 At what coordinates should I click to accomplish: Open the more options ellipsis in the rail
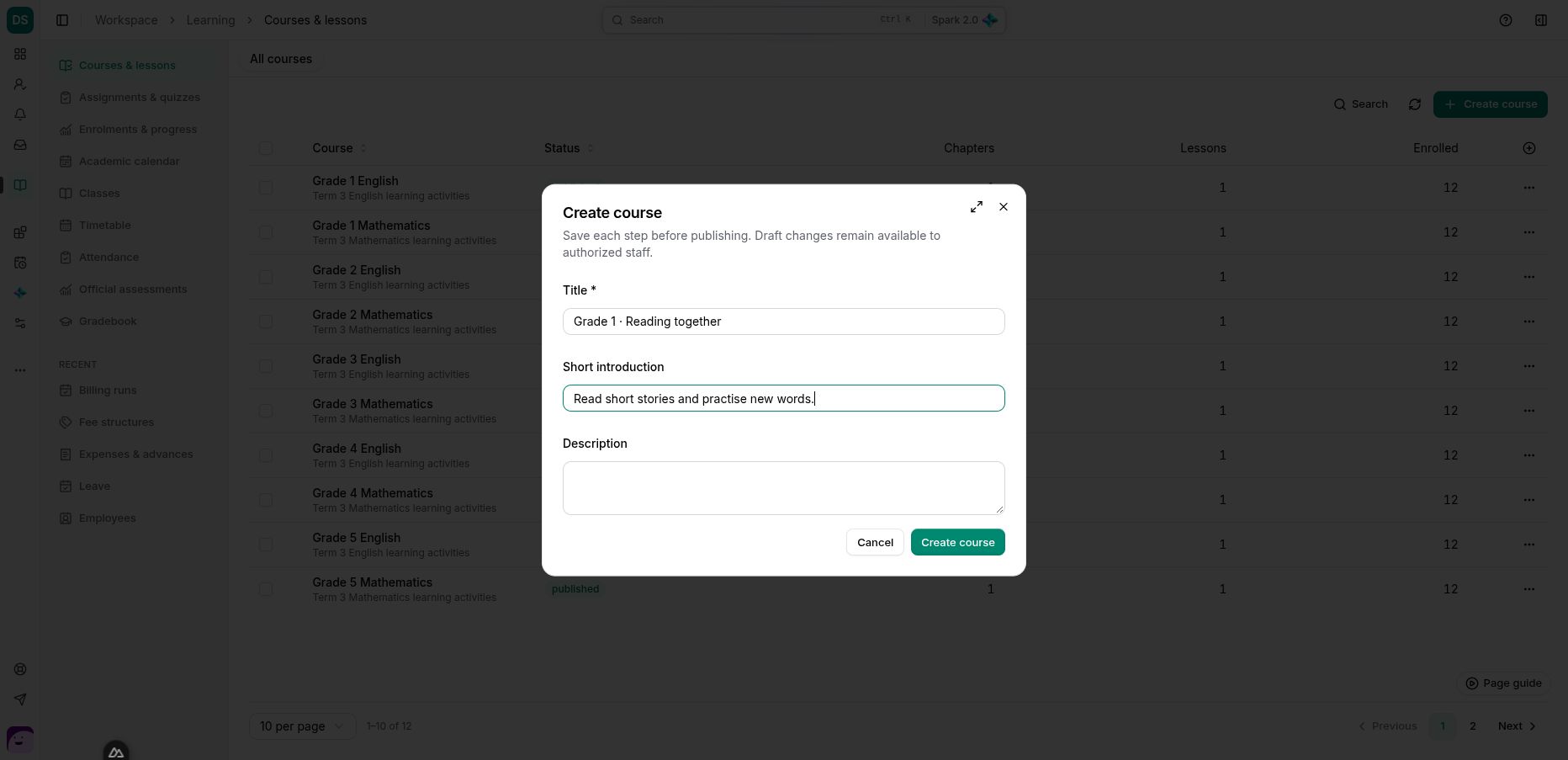click(20, 370)
